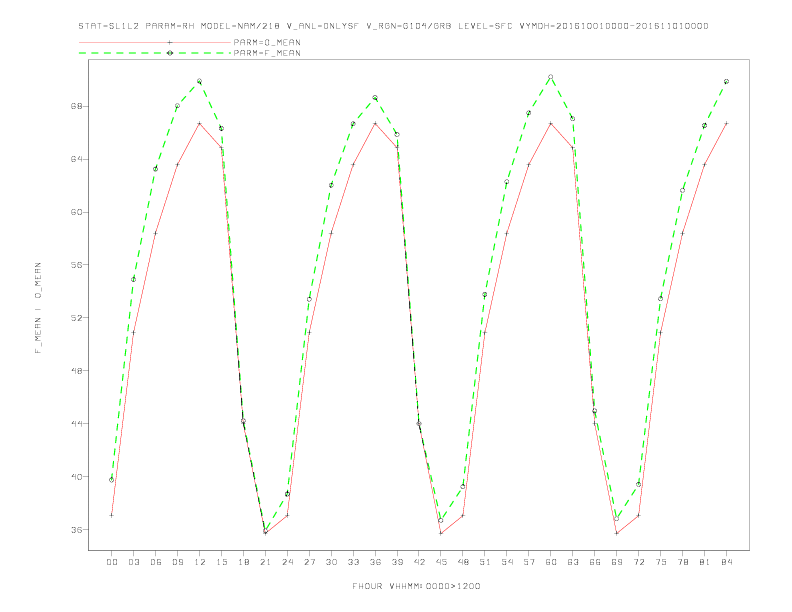Click x-axis tick label 15
The width and height of the screenshot is (792, 612).
tap(221, 562)
